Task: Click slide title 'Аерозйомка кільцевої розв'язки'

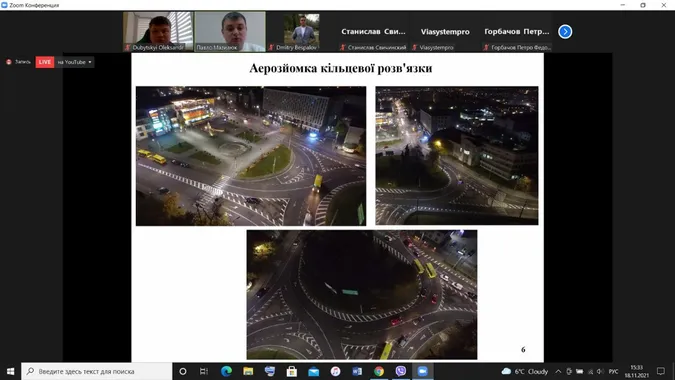Action: [341, 68]
